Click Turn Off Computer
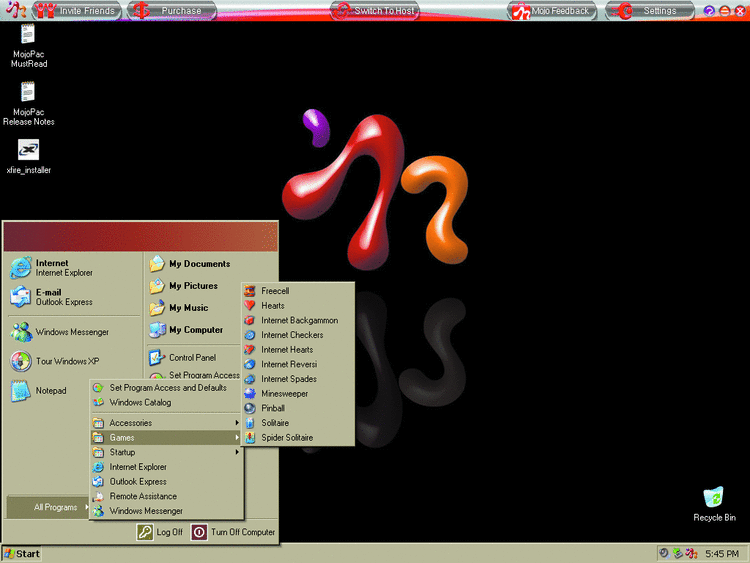750x563 pixels. [233, 532]
